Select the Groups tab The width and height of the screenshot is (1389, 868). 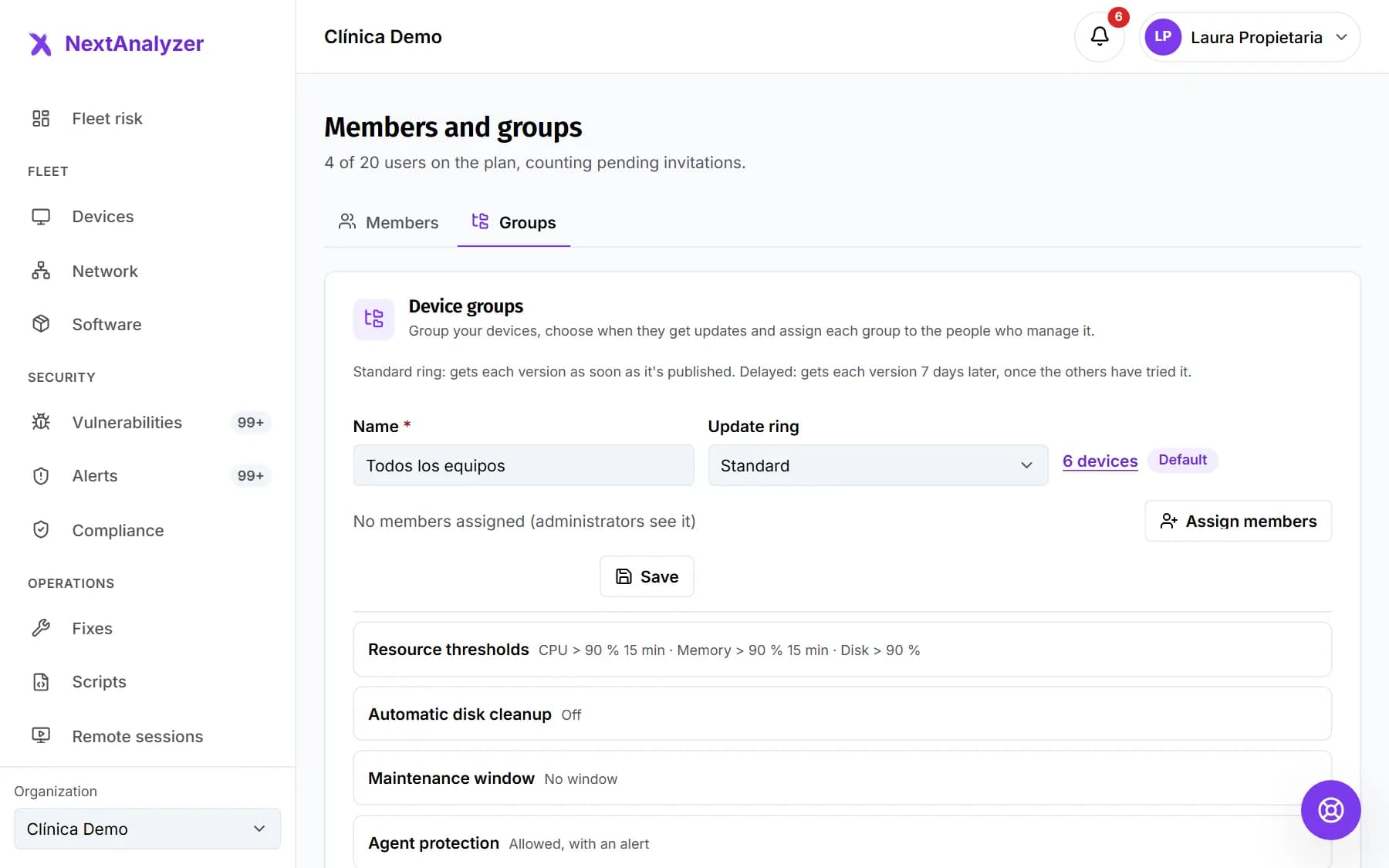pos(514,222)
